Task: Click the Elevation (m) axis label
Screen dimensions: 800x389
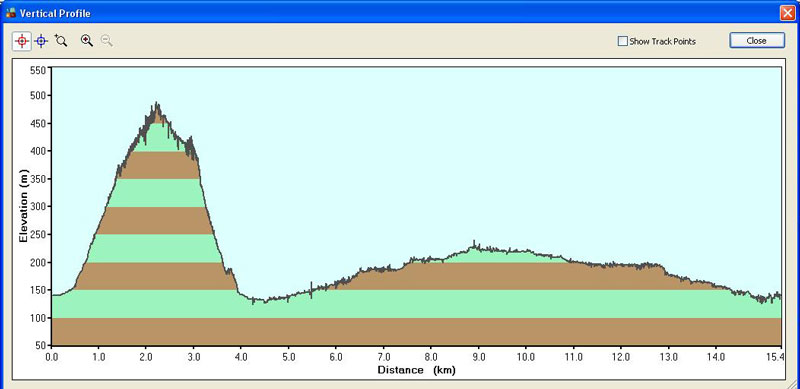Action: 23,206
